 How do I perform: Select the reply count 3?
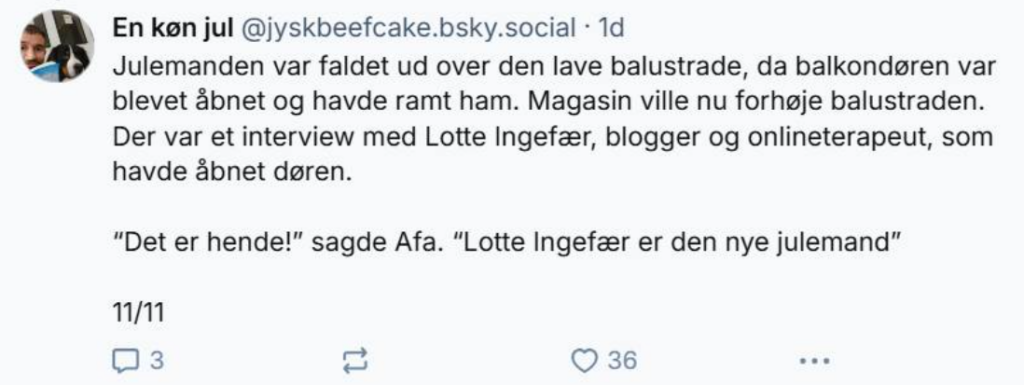[x=155, y=360]
